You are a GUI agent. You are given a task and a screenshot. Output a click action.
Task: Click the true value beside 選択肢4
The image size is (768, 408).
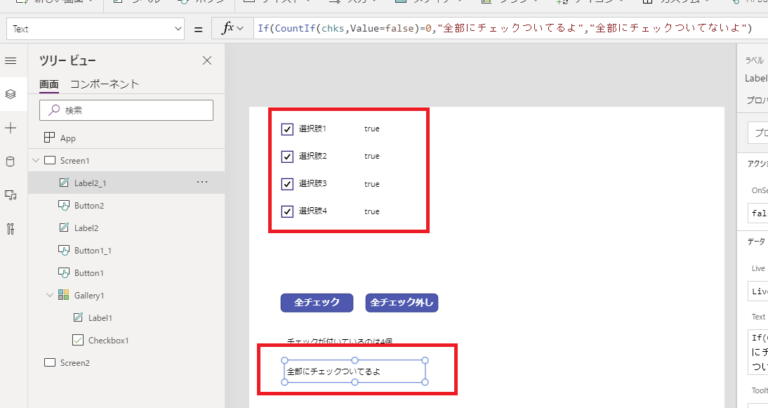point(372,212)
